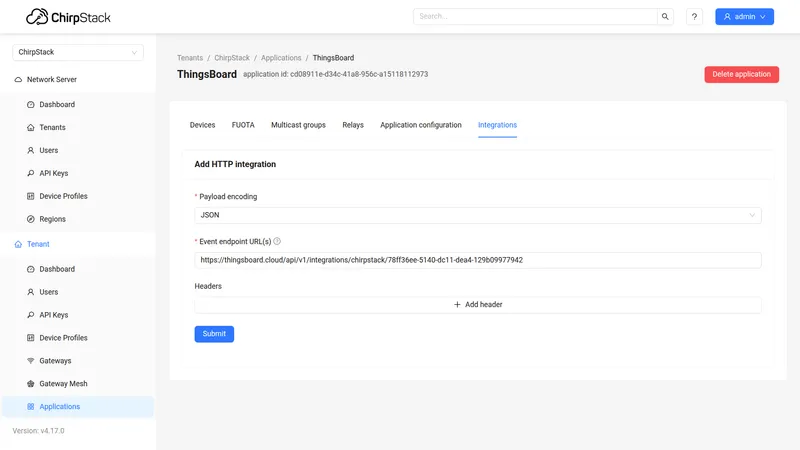
Task: Open Network Server Dashboard menu item
Action: point(78,105)
